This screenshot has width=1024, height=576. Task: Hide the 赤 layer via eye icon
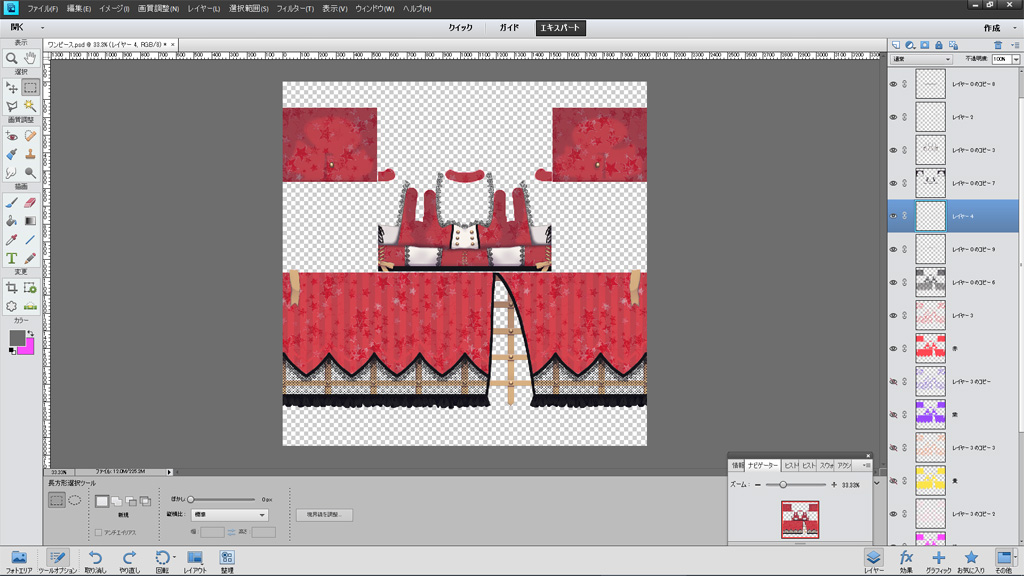(893, 348)
